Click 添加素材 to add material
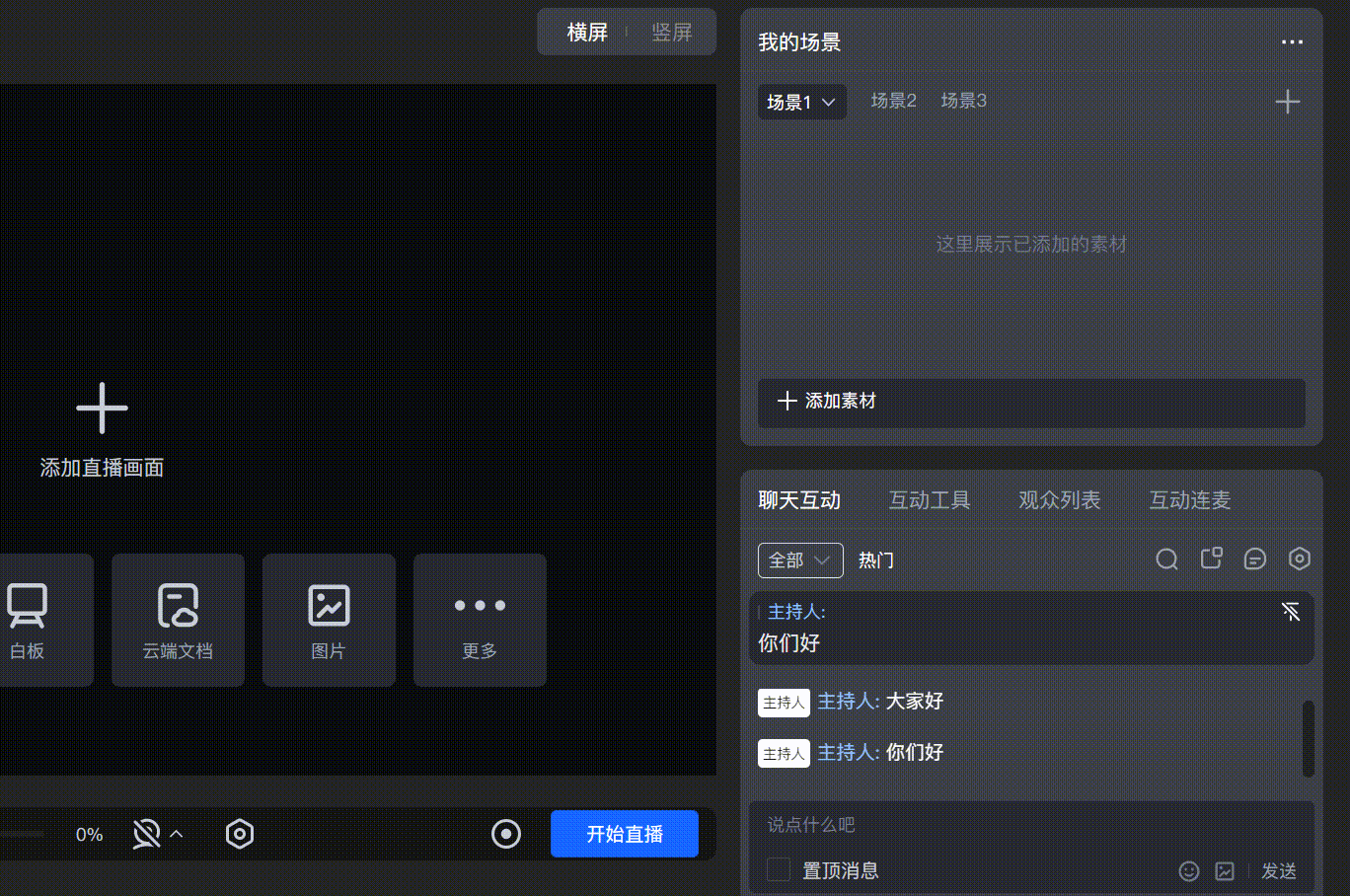This screenshot has height=896, width=1350. 1030,402
